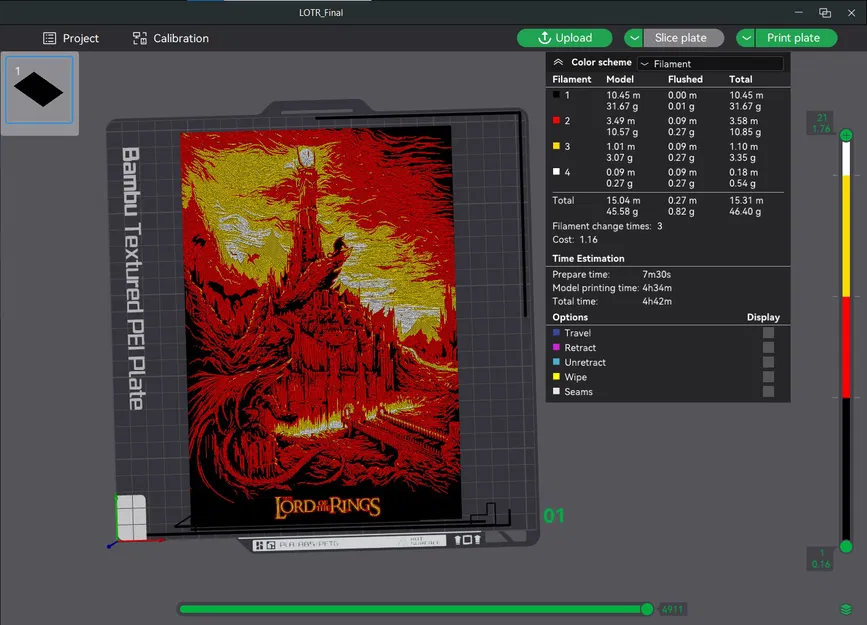Open the Project tab
Viewport: 867px width, 625px height.
click(x=71, y=38)
